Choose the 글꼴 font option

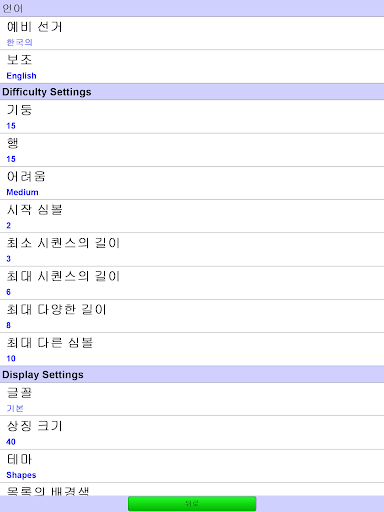tap(192, 399)
